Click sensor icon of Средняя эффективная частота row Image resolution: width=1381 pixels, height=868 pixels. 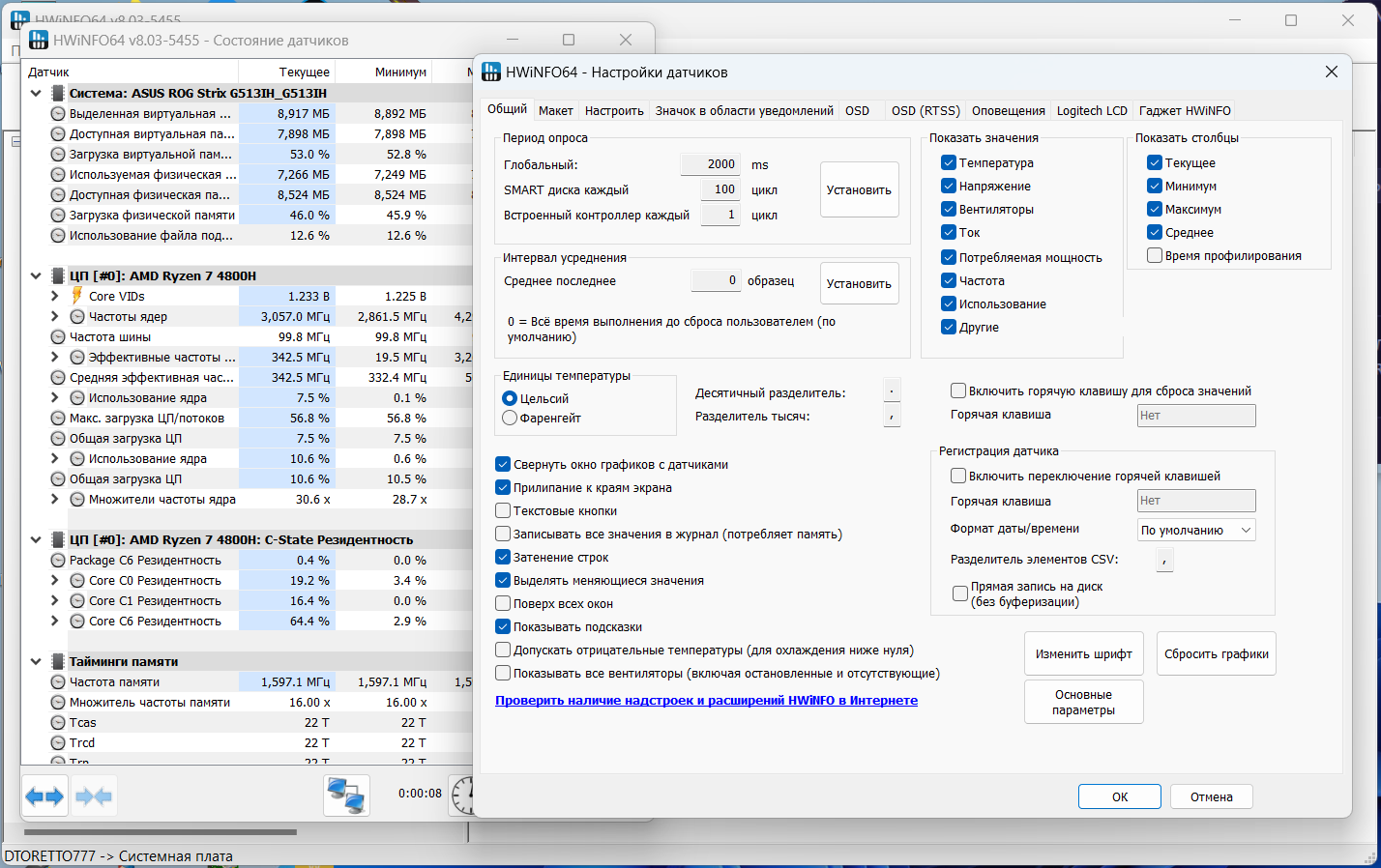(x=58, y=378)
